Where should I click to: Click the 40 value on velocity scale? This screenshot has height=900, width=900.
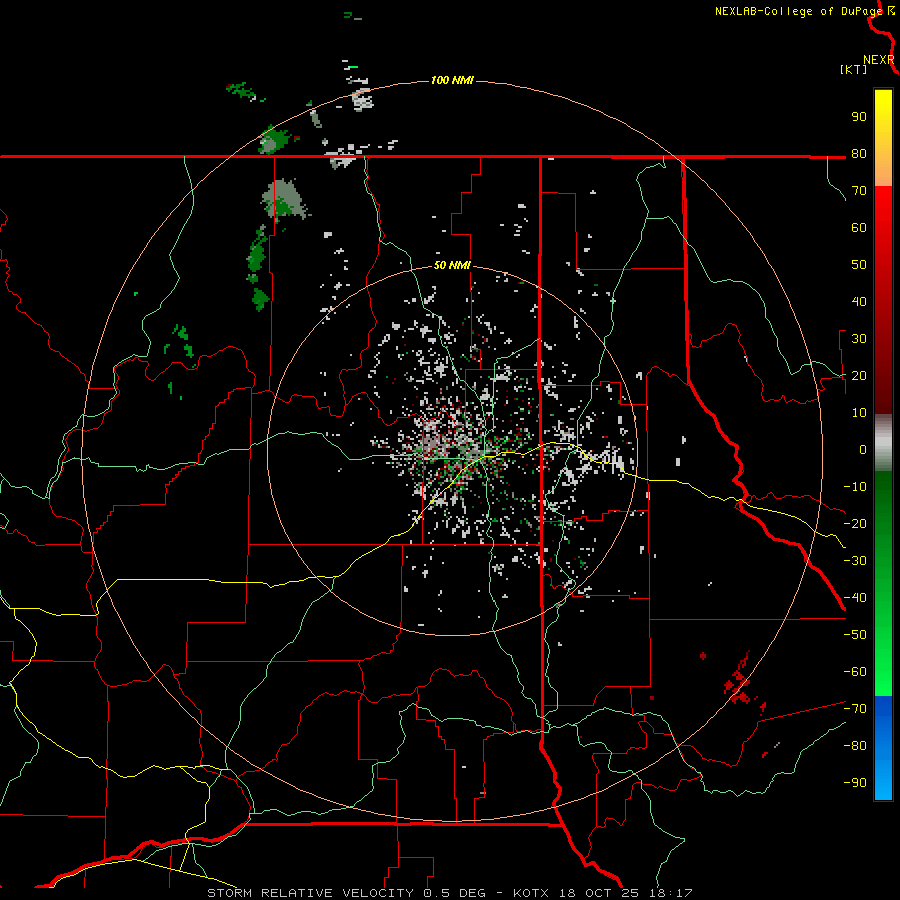pyautogui.click(x=859, y=302)
